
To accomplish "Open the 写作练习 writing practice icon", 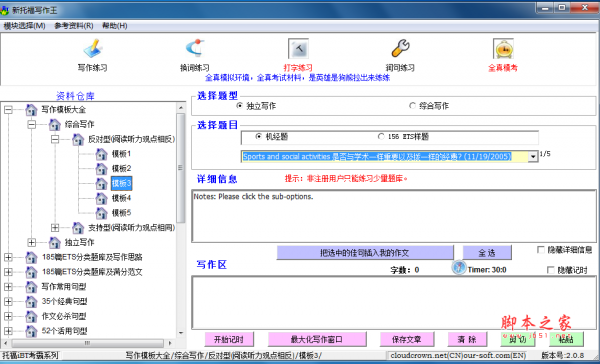I will (x=93, y=48).
